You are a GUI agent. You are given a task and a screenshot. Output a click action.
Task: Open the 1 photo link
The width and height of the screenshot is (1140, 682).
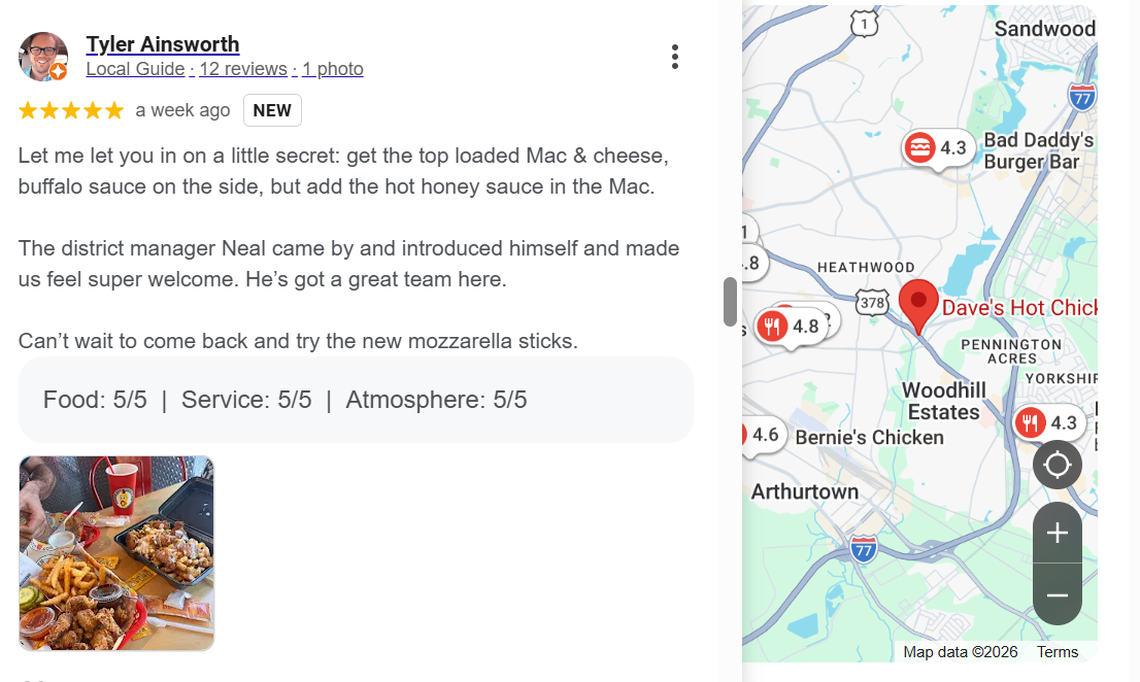pyautogui.click(x=332, y=69)
